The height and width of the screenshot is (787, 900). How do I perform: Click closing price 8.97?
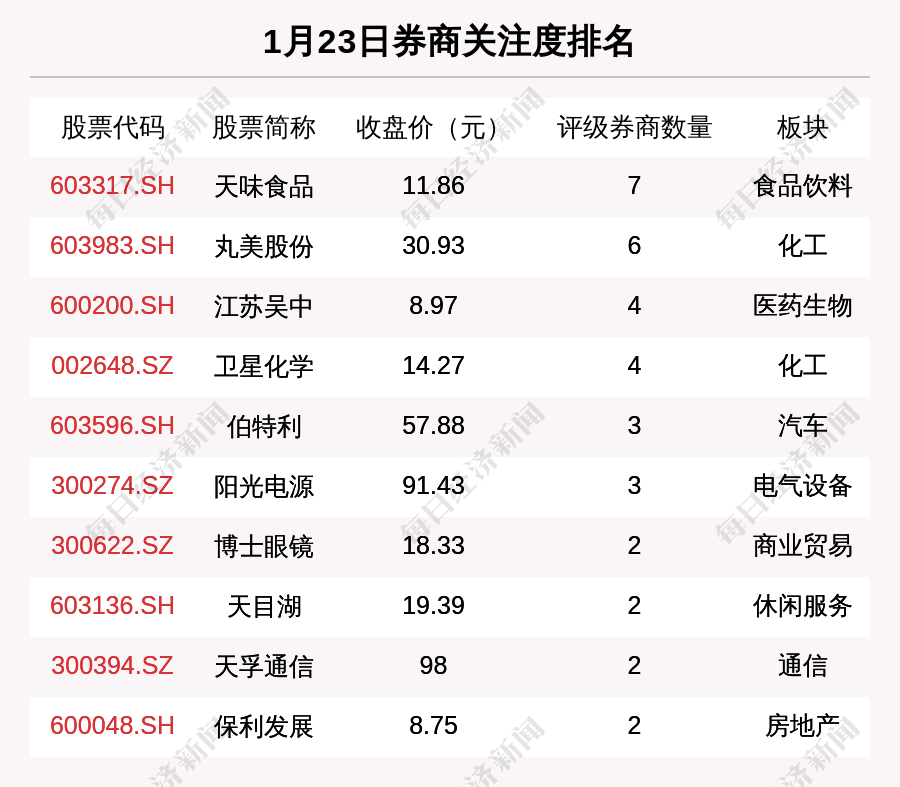pyautogui.click(x=433, y=305)
